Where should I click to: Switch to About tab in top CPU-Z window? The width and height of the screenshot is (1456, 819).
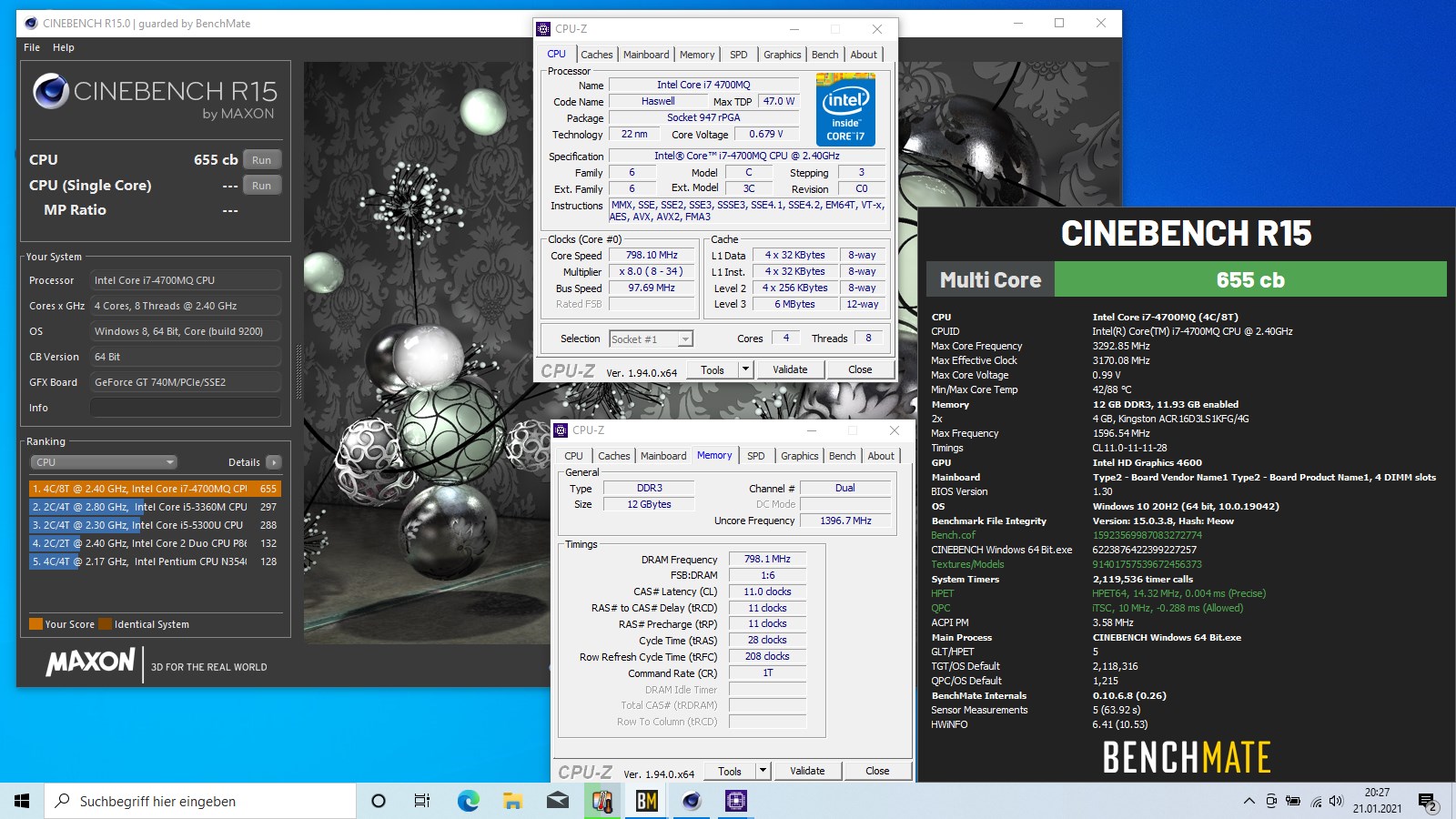click(864, 55)
